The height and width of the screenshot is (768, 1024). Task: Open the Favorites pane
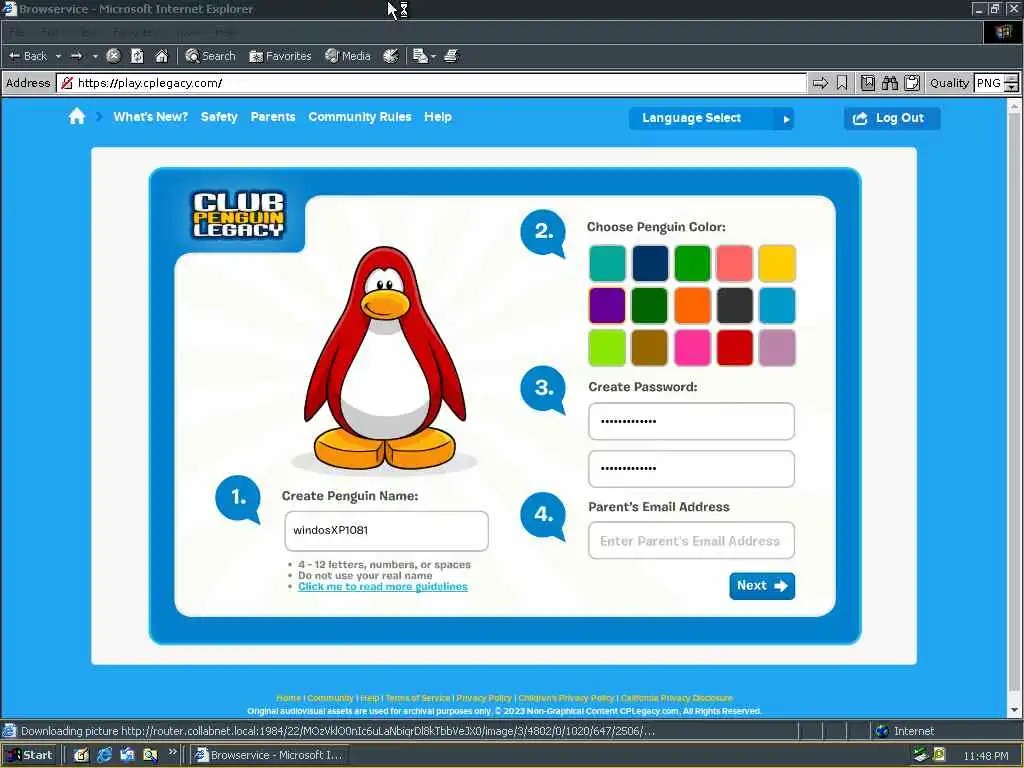(280, 56)
